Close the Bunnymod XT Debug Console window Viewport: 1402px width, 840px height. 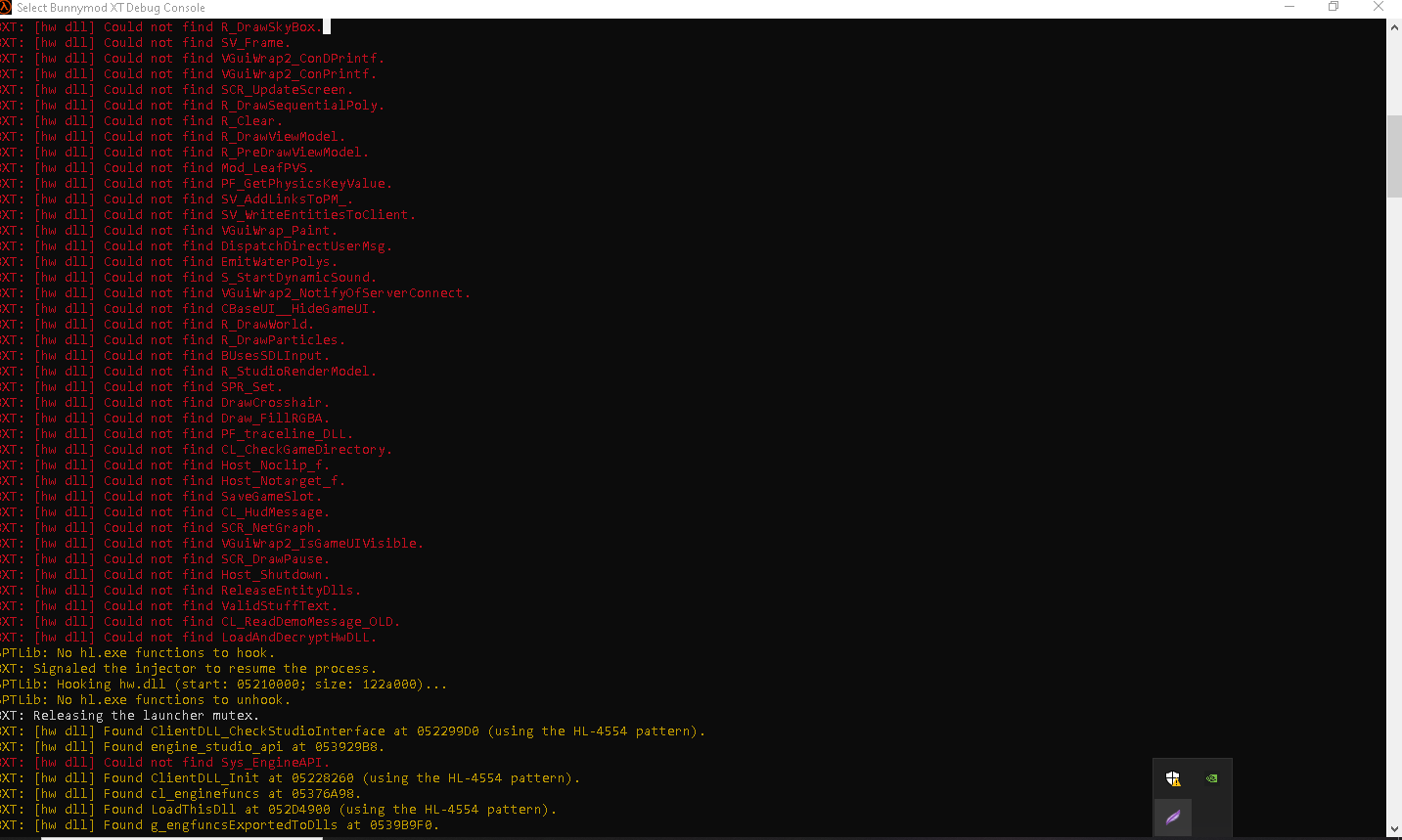(x=1379, y=7)
